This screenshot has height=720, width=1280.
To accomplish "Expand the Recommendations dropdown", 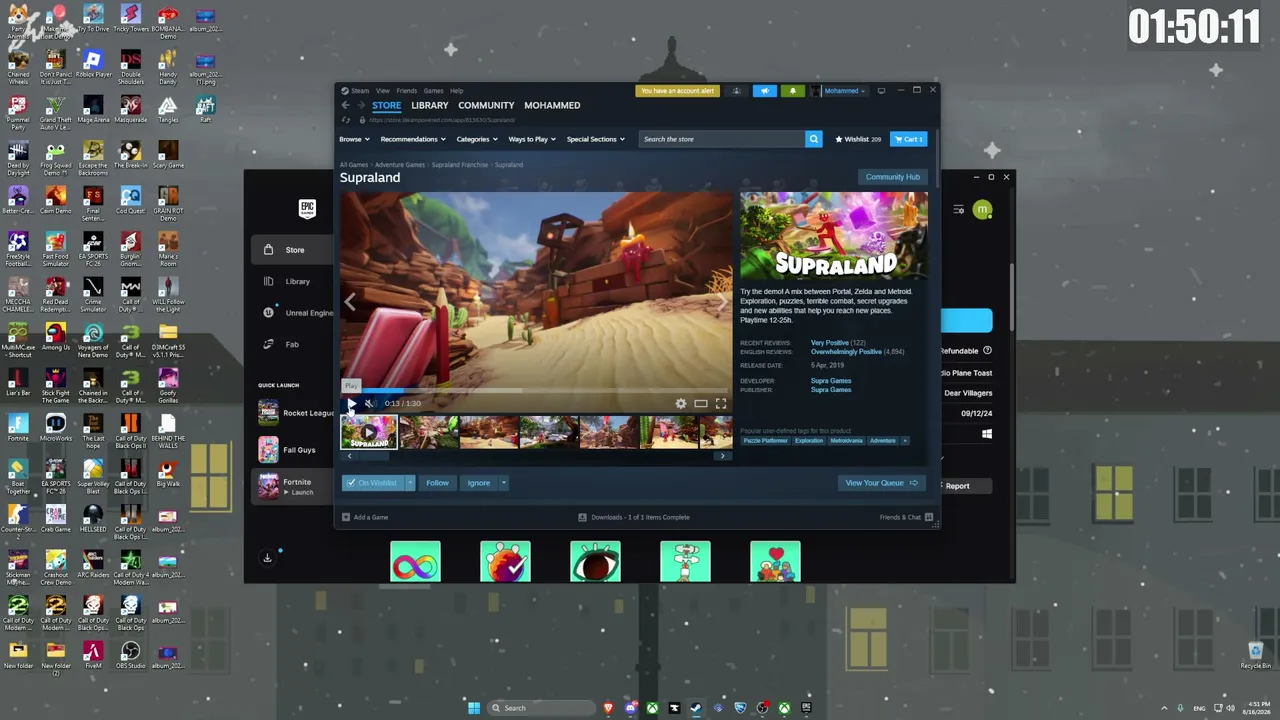I will pos(413,139).
